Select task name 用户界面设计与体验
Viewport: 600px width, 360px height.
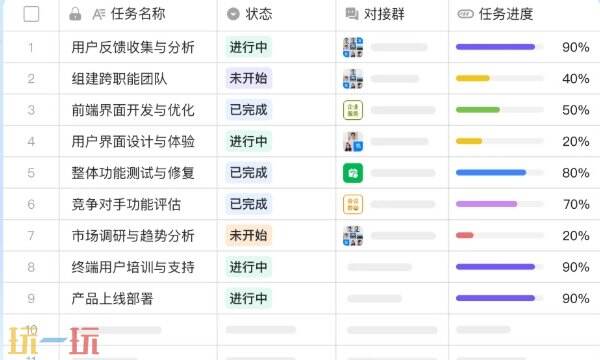pyautogui.click(x=133, y=142)
